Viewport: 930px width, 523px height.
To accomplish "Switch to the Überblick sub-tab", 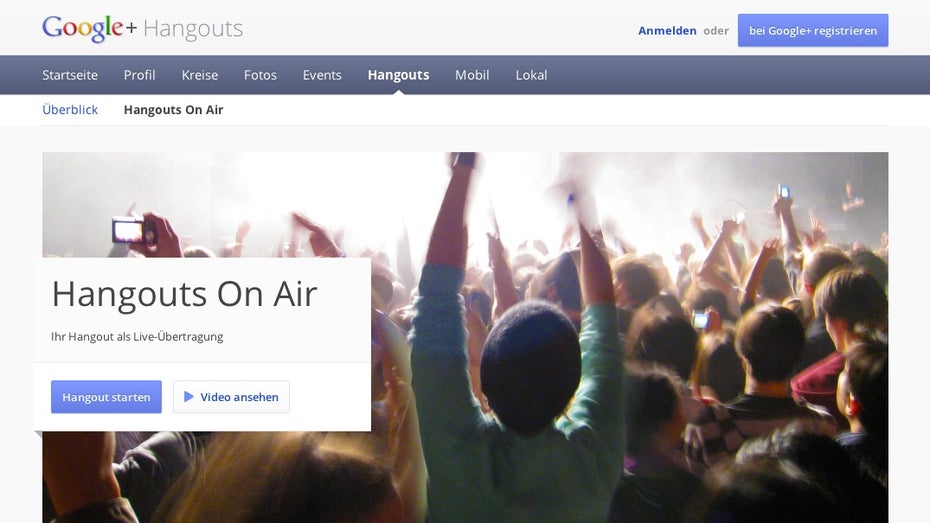I will point(70,110).
